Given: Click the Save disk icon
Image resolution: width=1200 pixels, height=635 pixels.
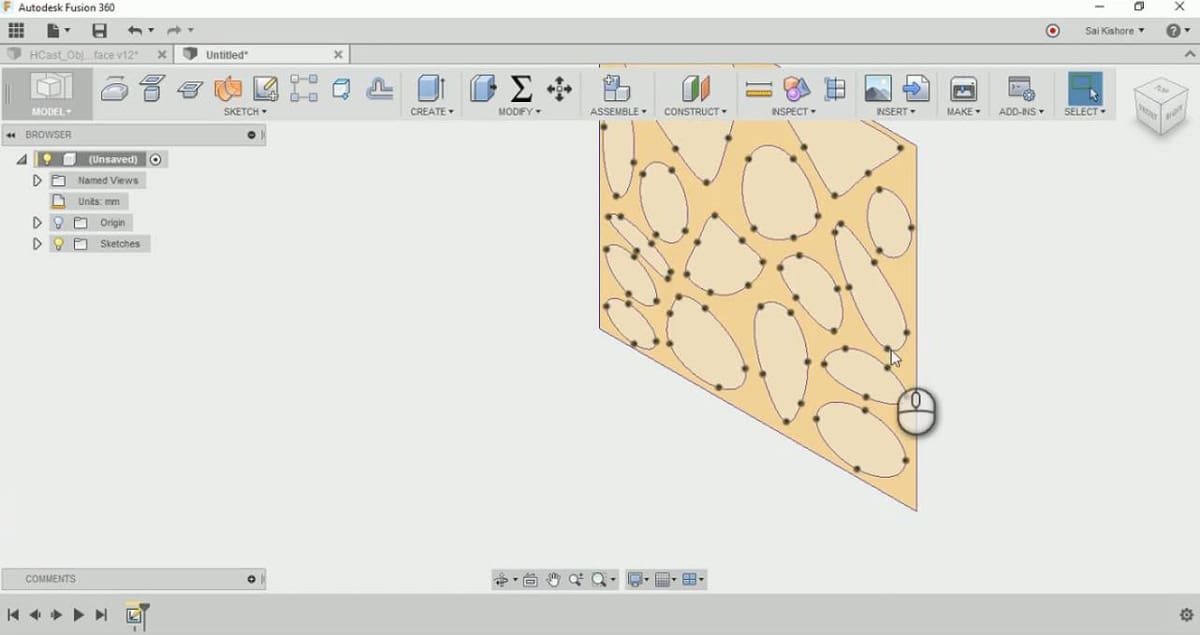Looking at the screenshot, I should pos(99,31).
